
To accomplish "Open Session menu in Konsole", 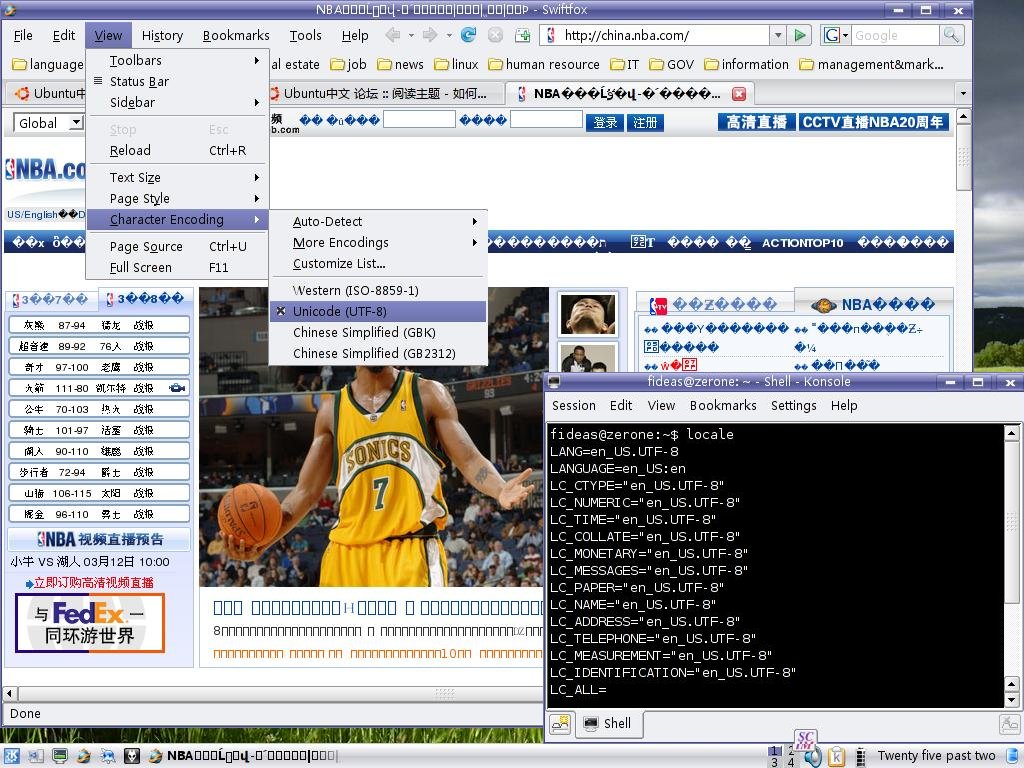I will 573,406.
